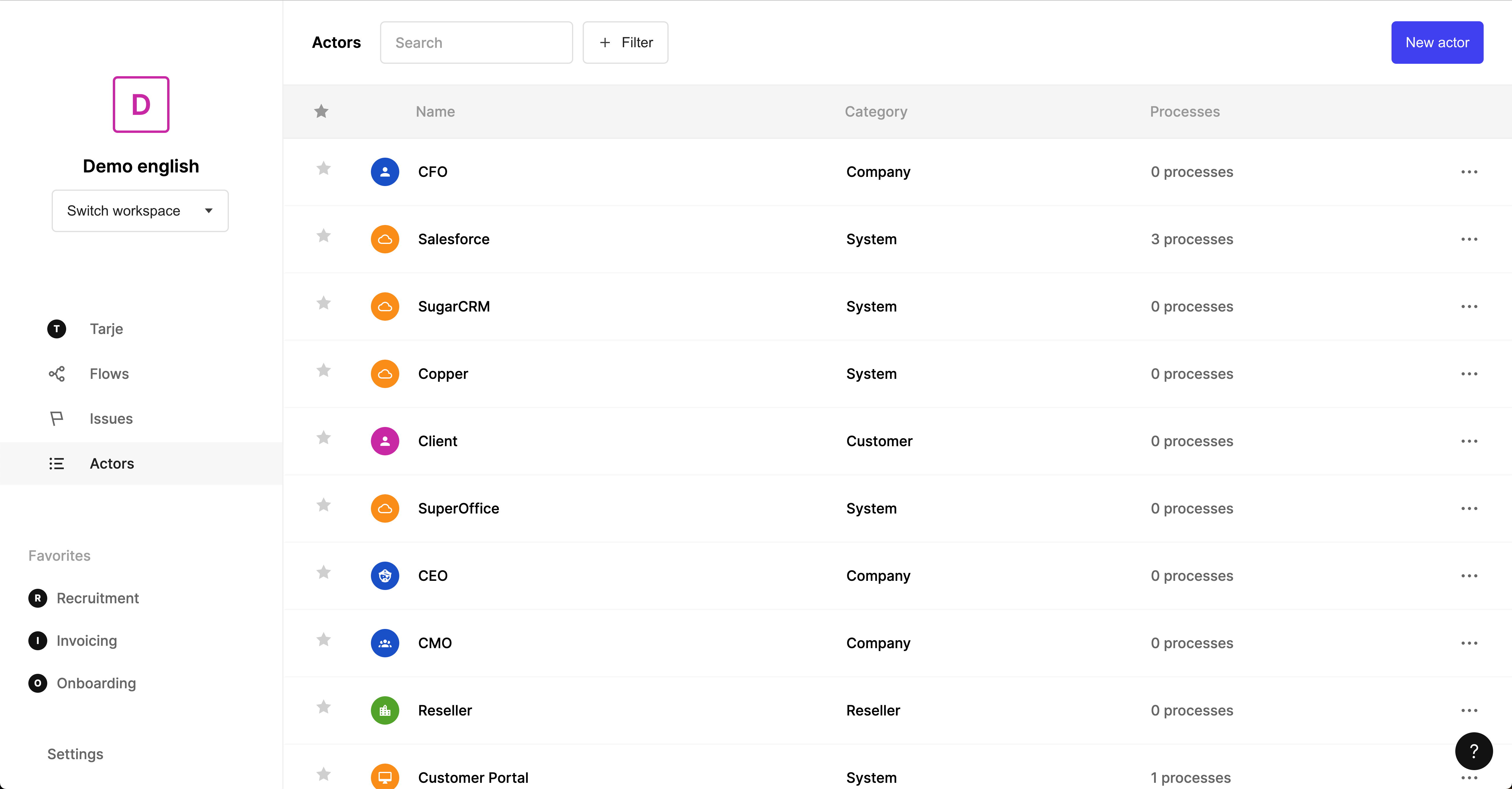1512x789 pixels.
Task: Click the CFO person avatar icon
Action: 385,172
